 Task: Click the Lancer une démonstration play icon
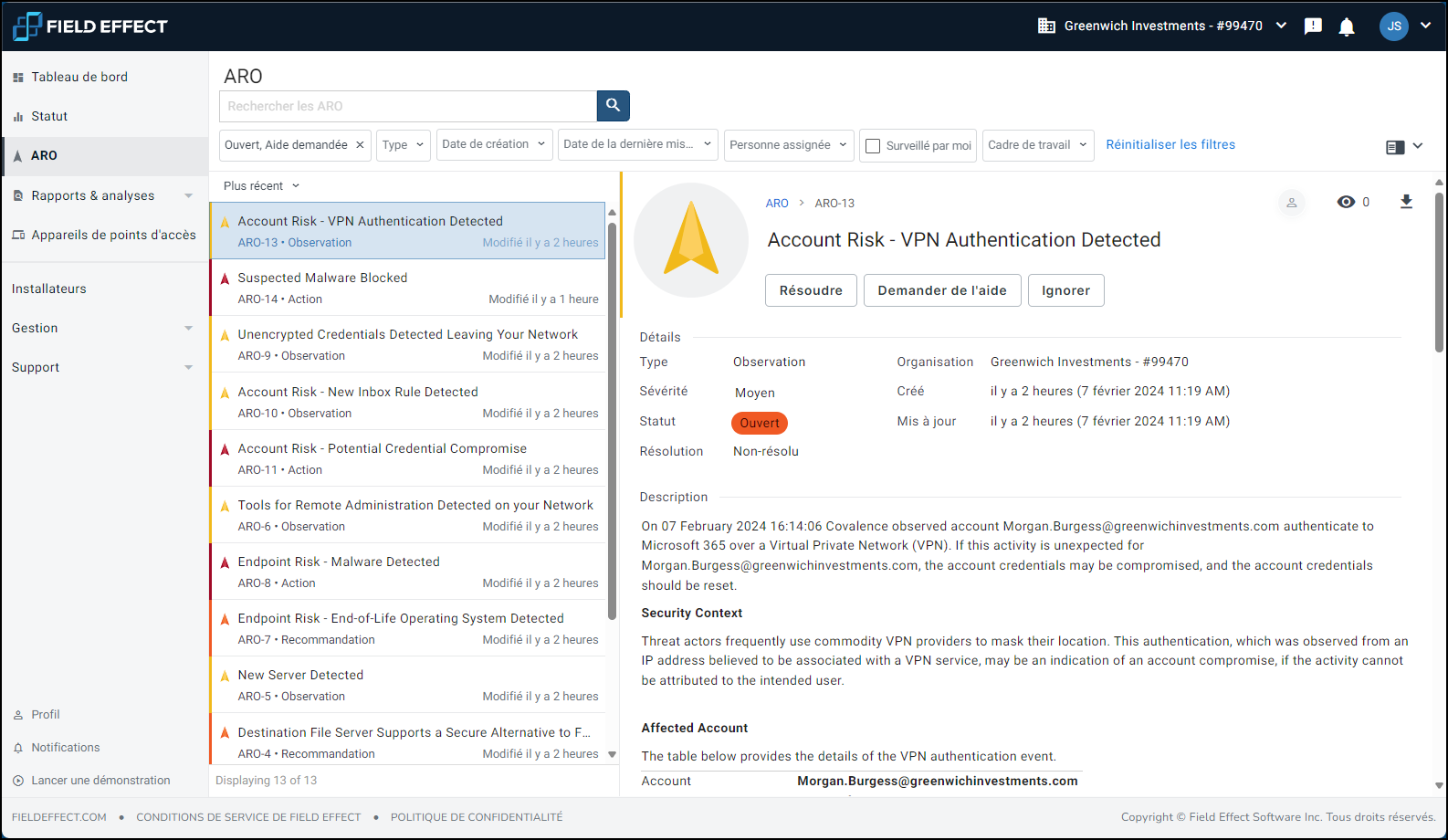coord(17,781)
